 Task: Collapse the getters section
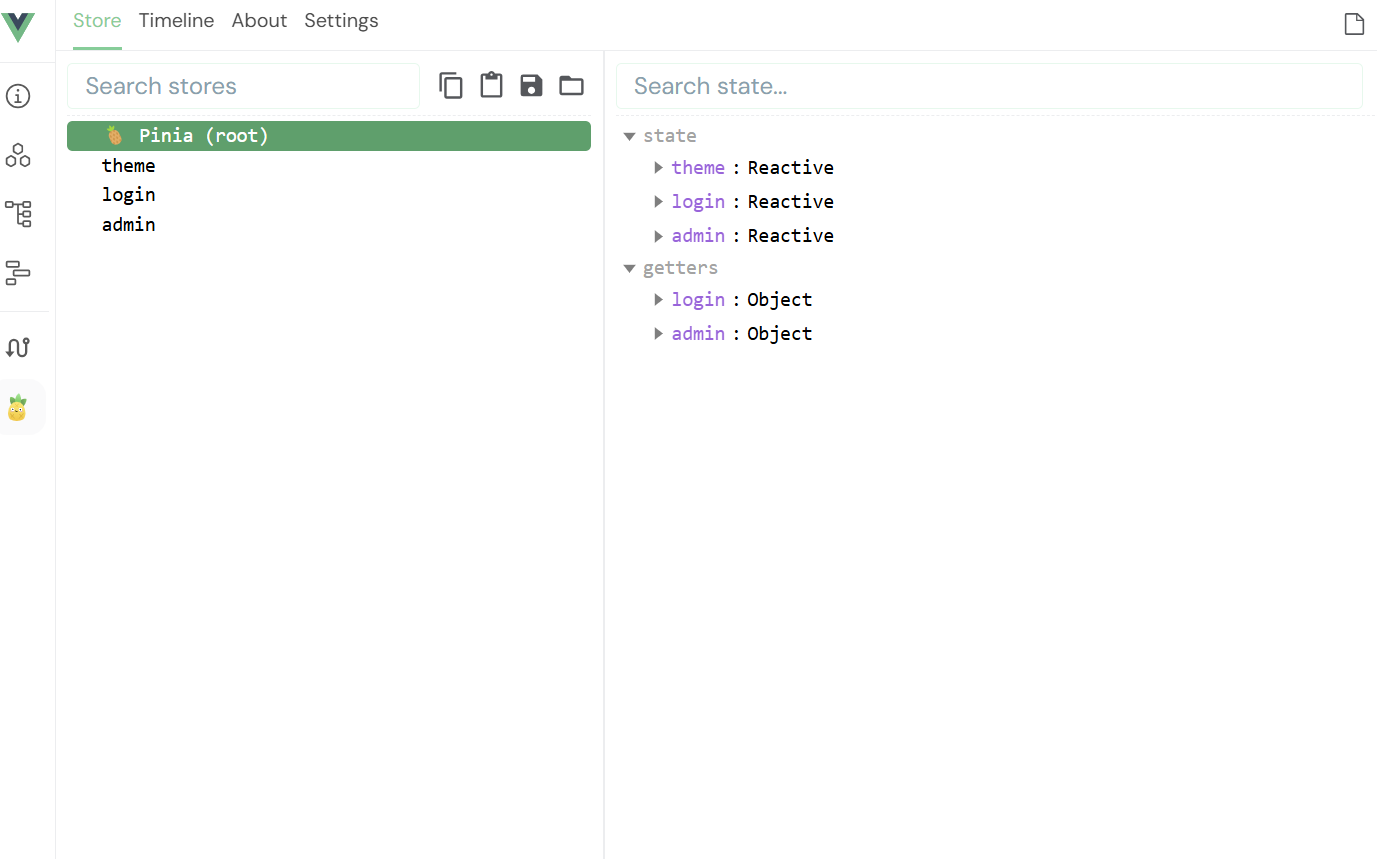pos(630,268)
